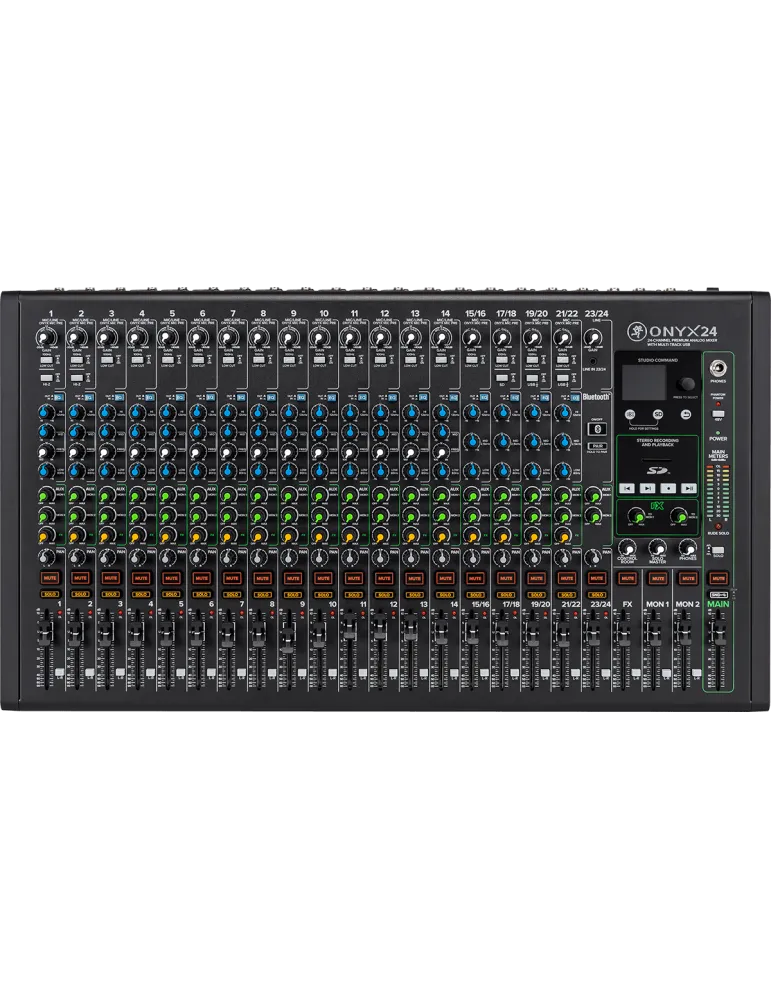Select channel 3 mid FREQ white knob
Viewport: 771px width, 1000px height.
105,452
